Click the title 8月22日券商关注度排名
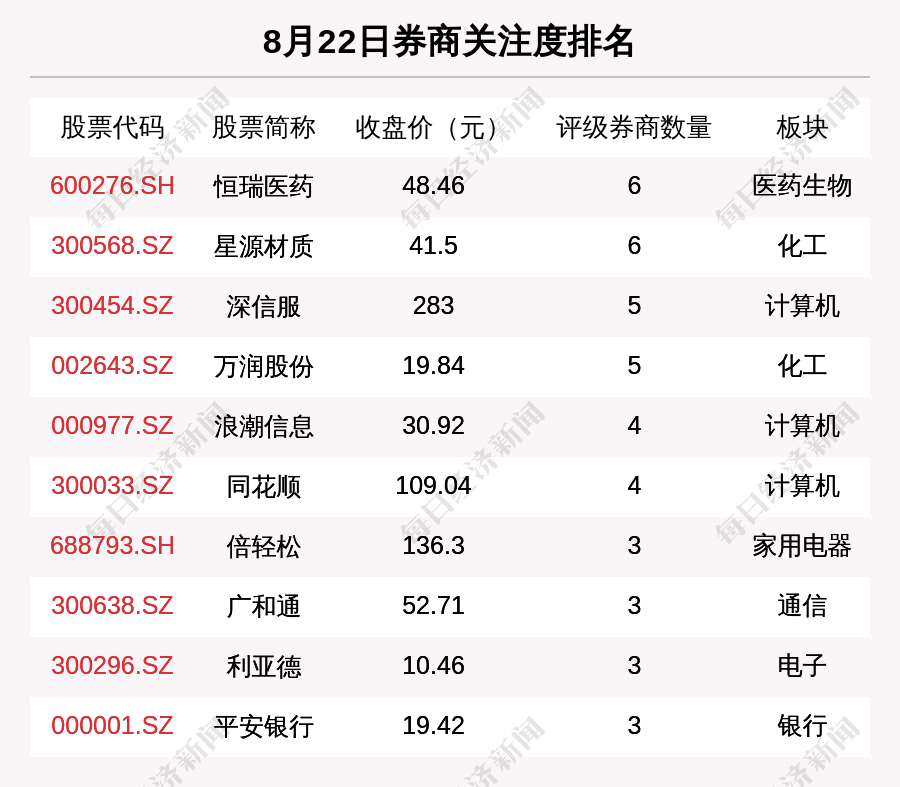Viewport: 900px width, 787px height. tap(448, 42)
